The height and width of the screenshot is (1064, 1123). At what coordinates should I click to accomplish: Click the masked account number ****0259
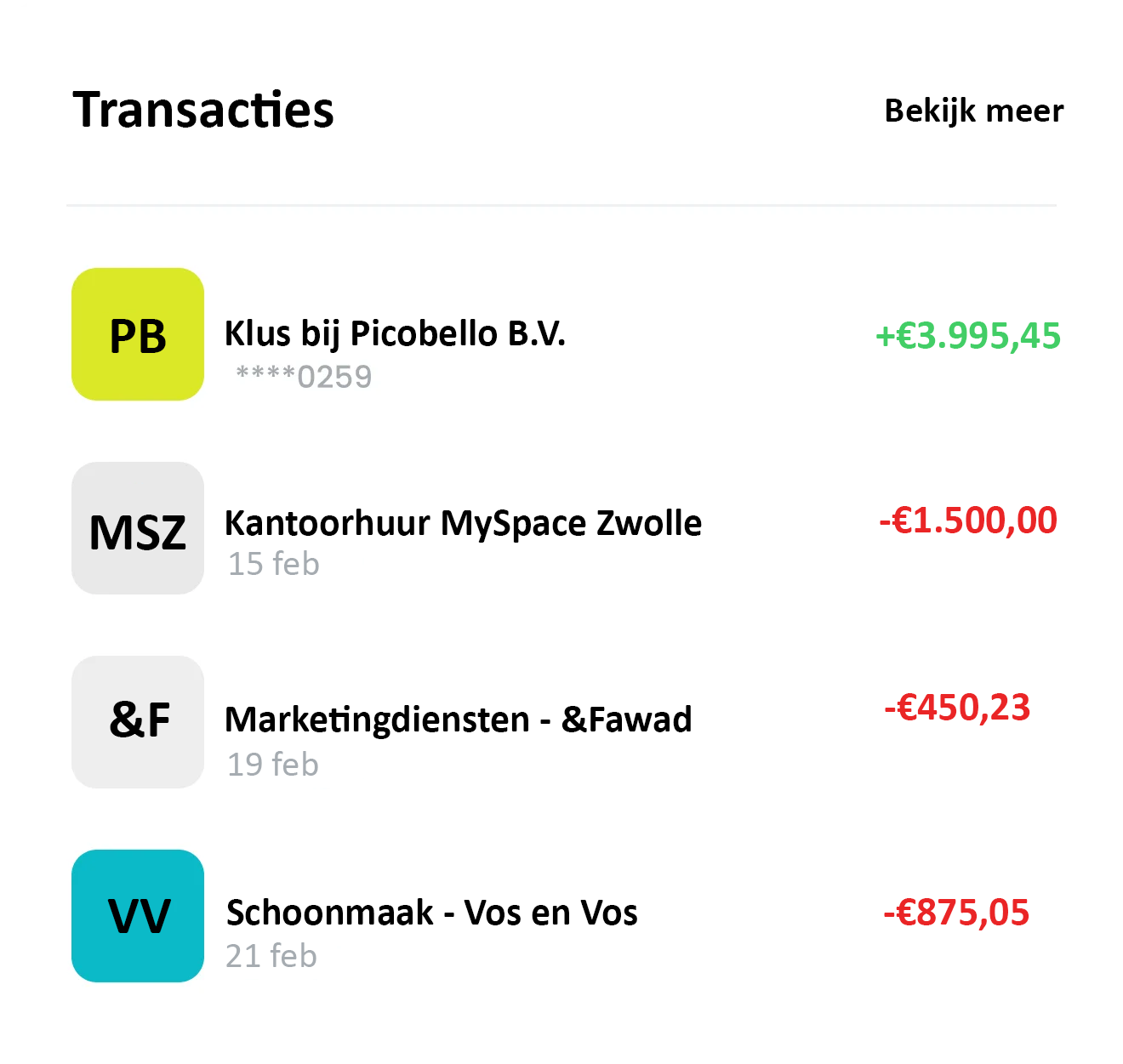[304, 377]
